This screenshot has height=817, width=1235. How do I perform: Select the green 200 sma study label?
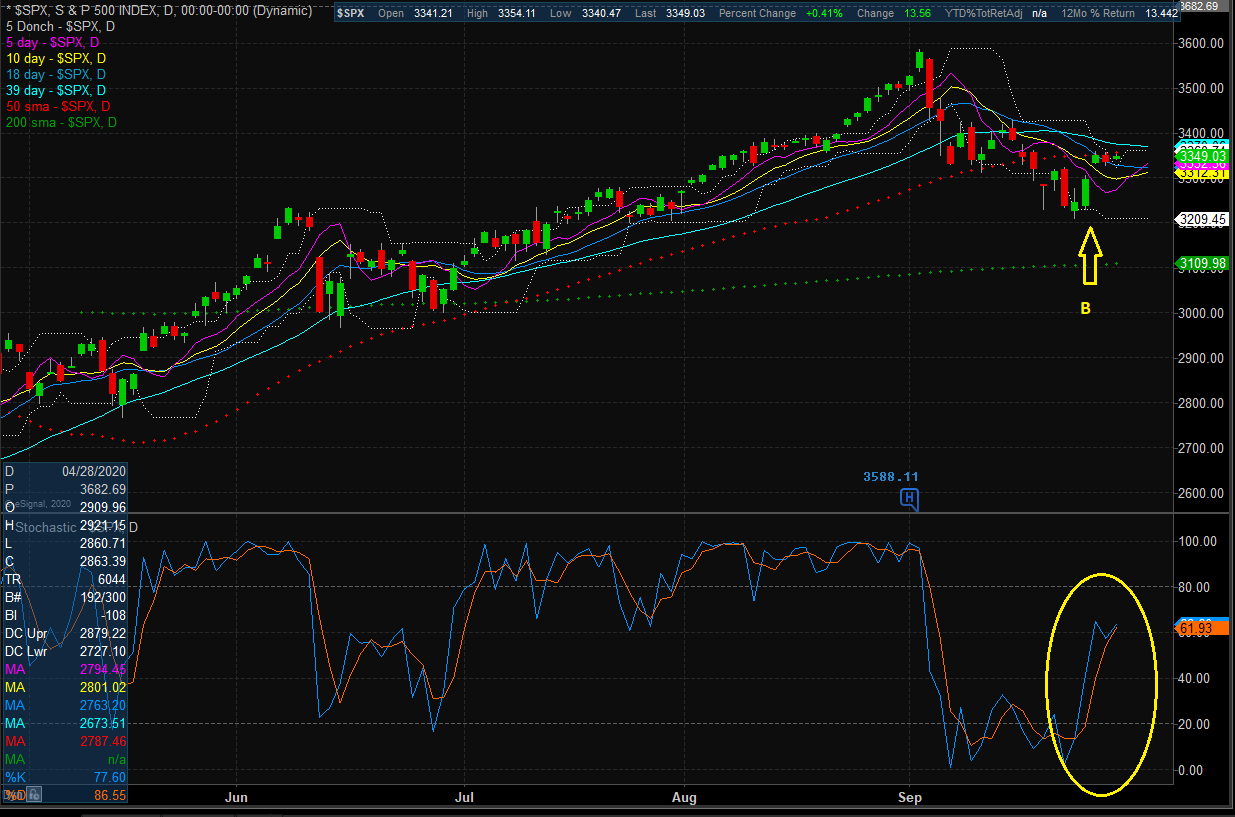(62, 122)
